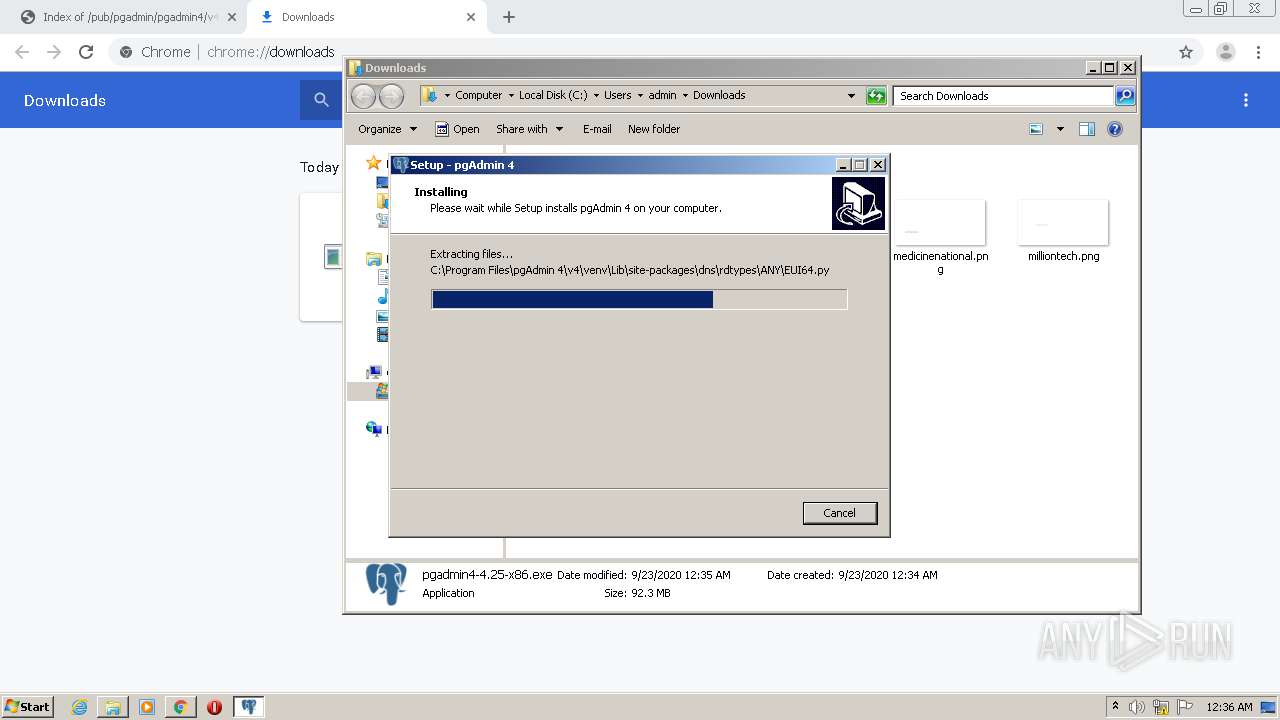Viewport: 1280px width, 720px height.
Task: Click Chrome back button
Action: 22,52
